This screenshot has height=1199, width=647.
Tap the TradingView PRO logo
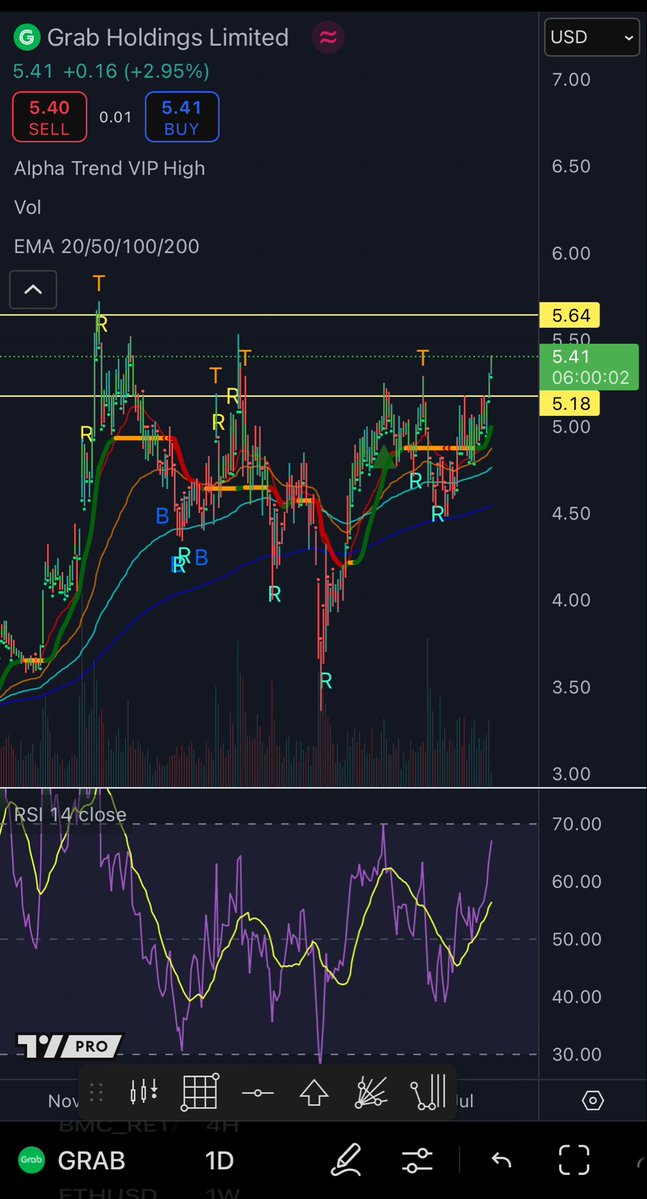coord(70,1045)
